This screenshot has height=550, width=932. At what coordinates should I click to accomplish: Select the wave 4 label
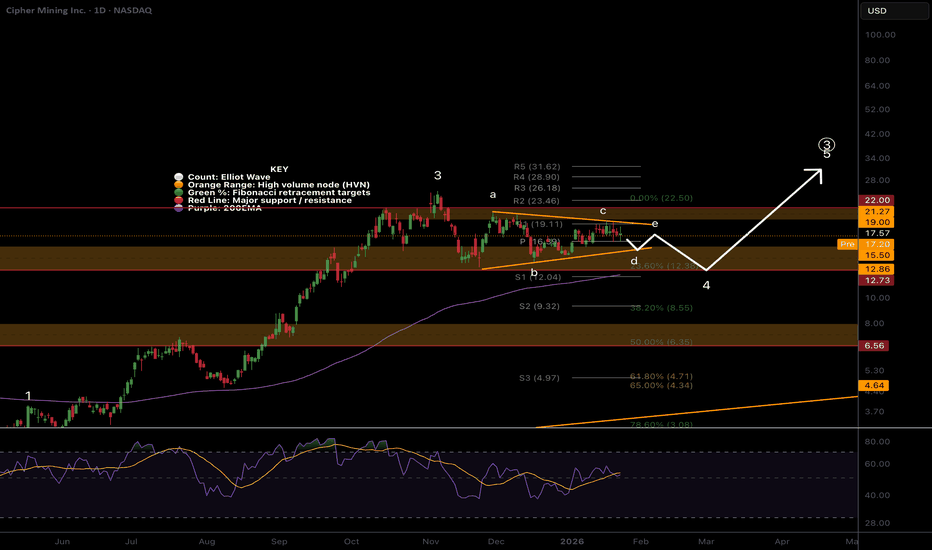click(x=706, y=285)
